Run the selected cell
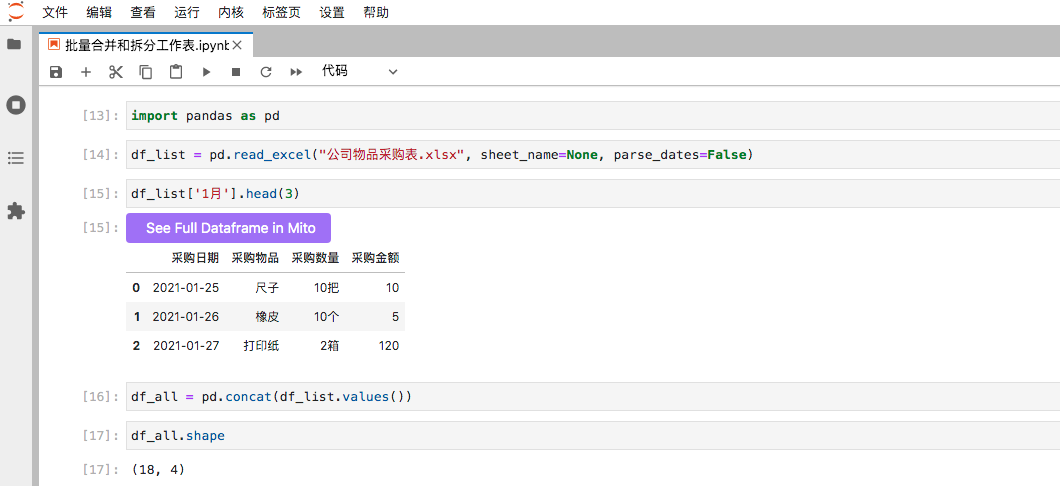 pyautogui.click(x=206, y=72)
